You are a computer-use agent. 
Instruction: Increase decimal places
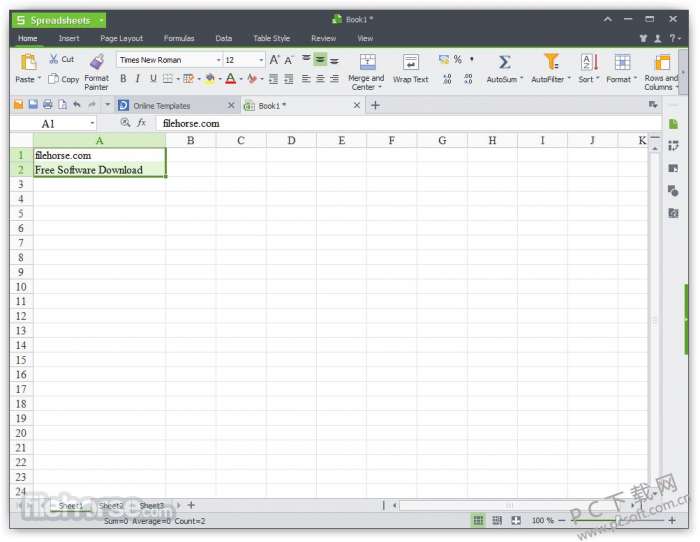[447, 79]
